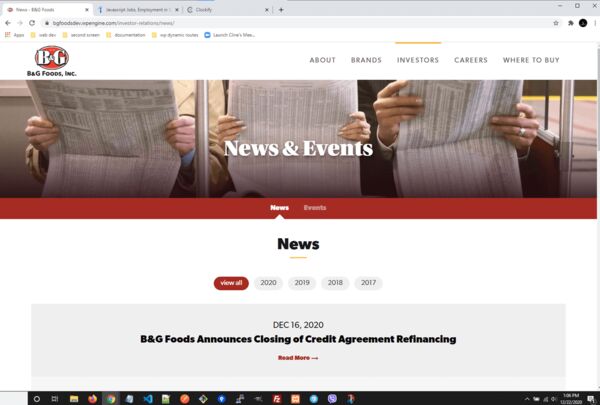Bookmark this page with star icon

point(556,23)
